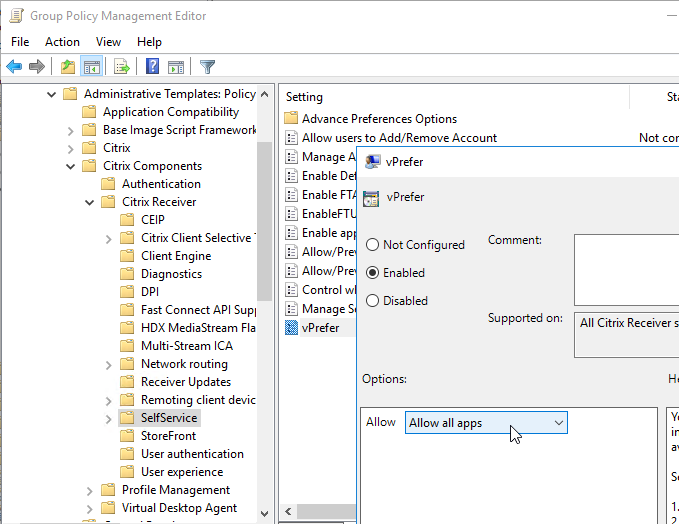Click settings list scroll left arrow
This screenshot has height=524, width=679.
(288, 511)
